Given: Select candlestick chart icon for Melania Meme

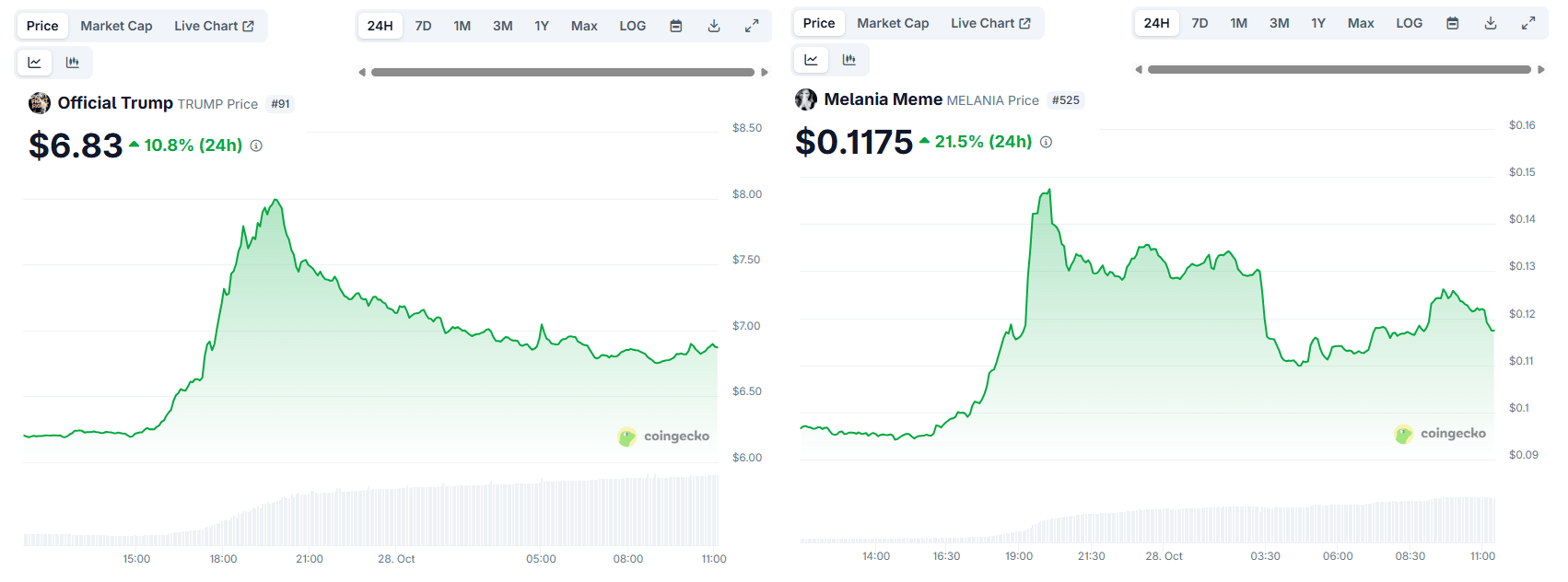Looking at the screenshot, I should click(849, 60).
